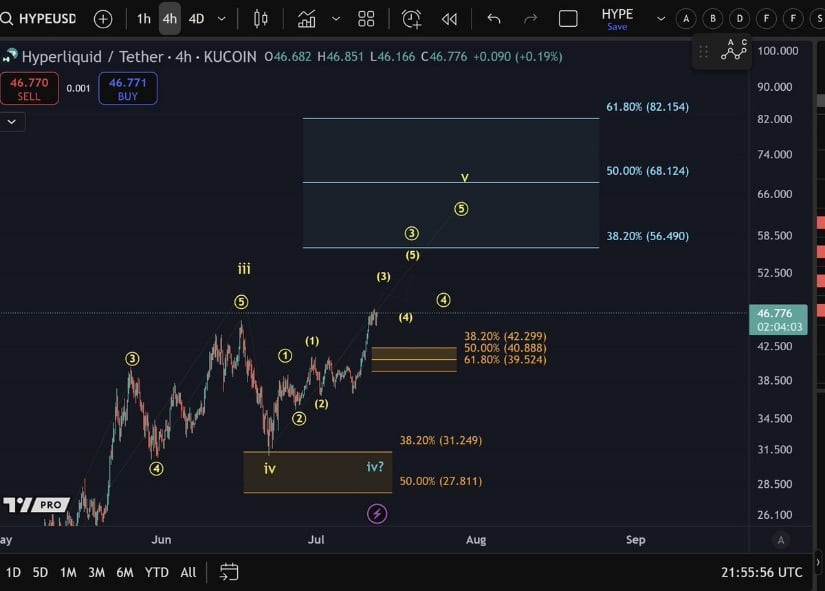Set range to 3M
Screen dimensions: 825x591
coord(96,572)
